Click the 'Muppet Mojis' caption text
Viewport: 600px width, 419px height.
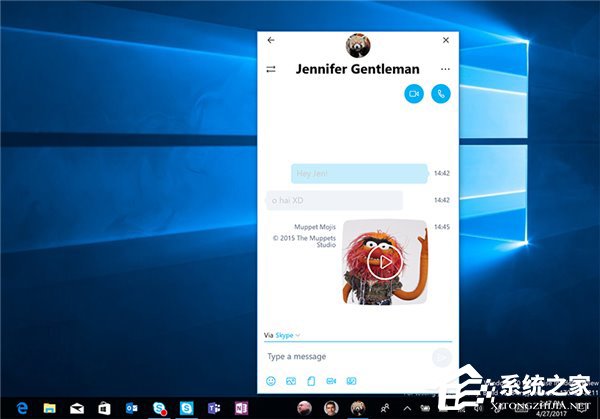(x=315, y=227)
